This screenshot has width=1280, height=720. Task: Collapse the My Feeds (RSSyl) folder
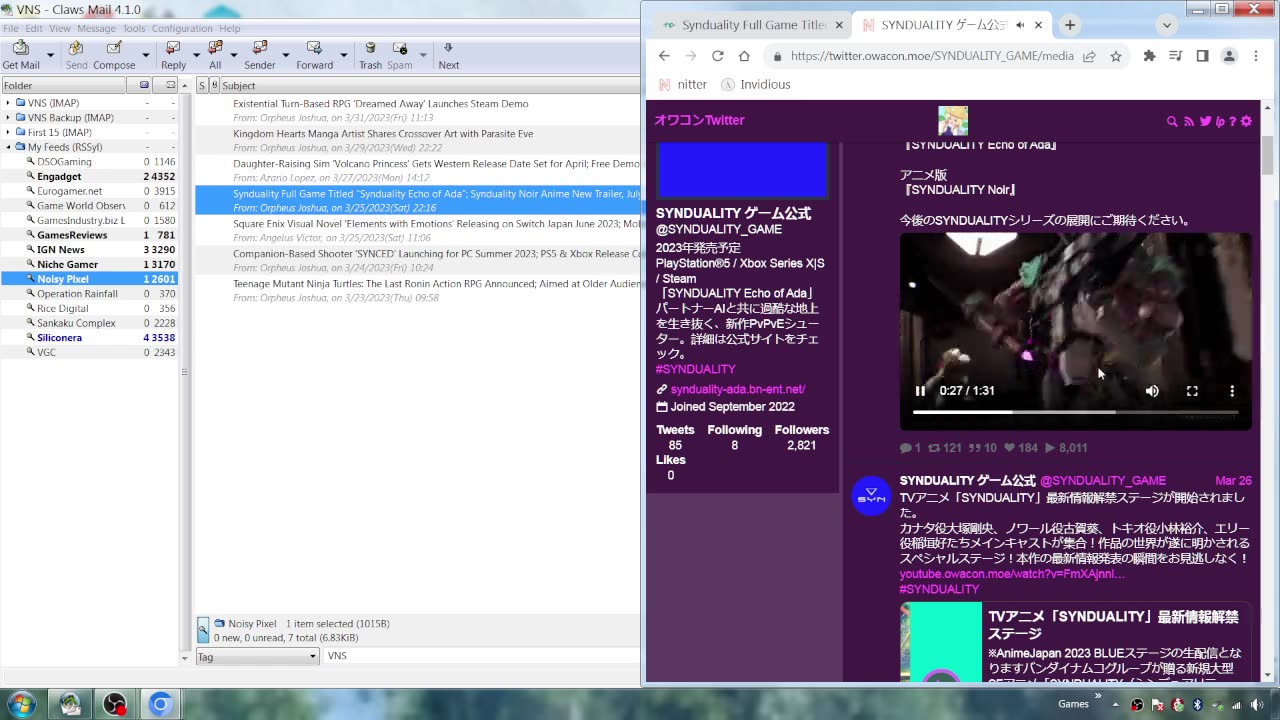(x=8, y=147)
